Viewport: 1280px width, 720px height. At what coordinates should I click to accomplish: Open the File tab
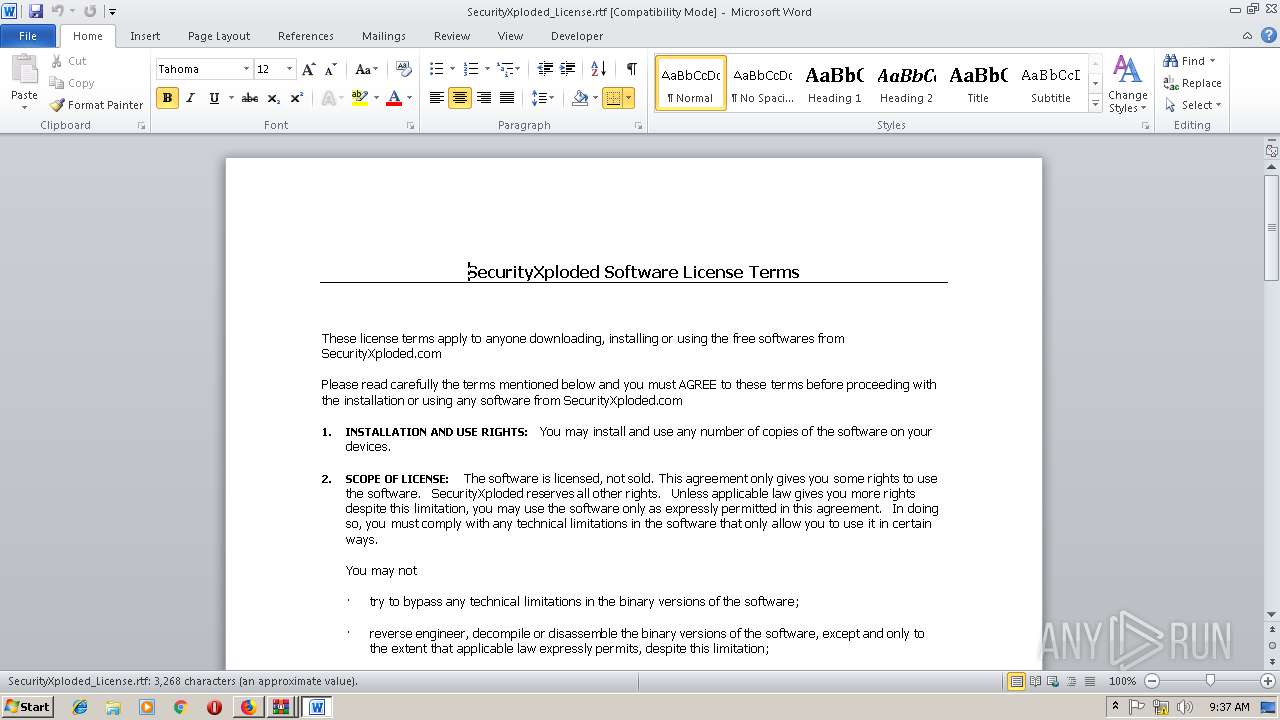click(x=28, y=36)
